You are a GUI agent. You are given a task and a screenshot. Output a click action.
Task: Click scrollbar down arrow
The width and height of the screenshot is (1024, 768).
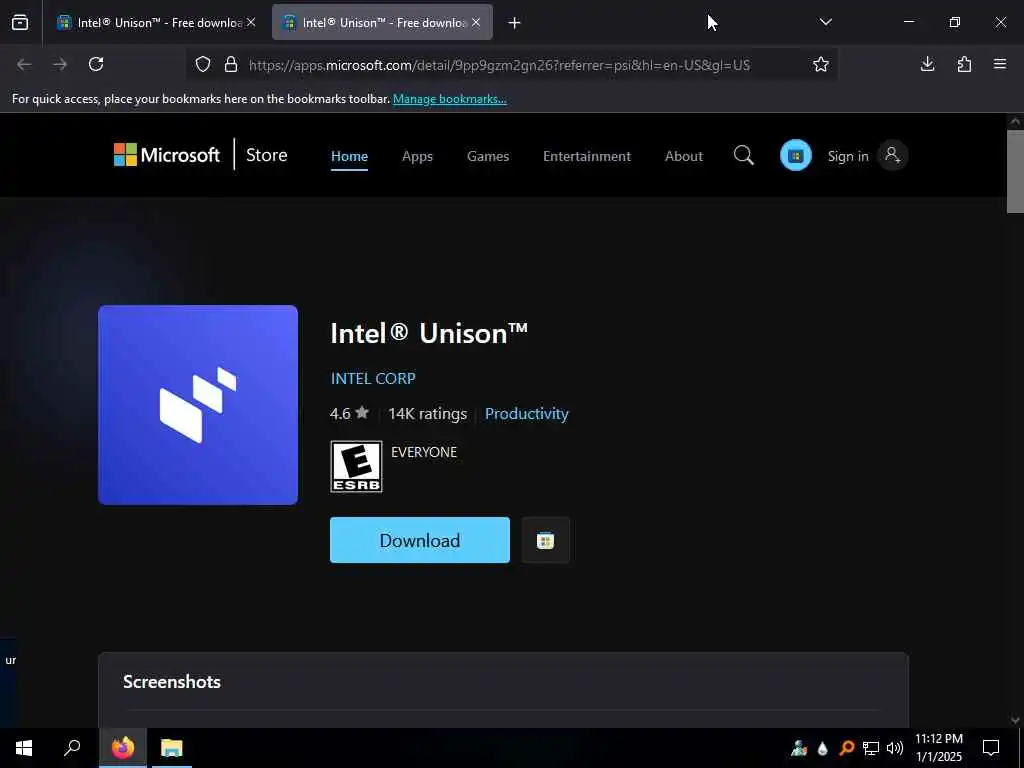point(1015,720)
